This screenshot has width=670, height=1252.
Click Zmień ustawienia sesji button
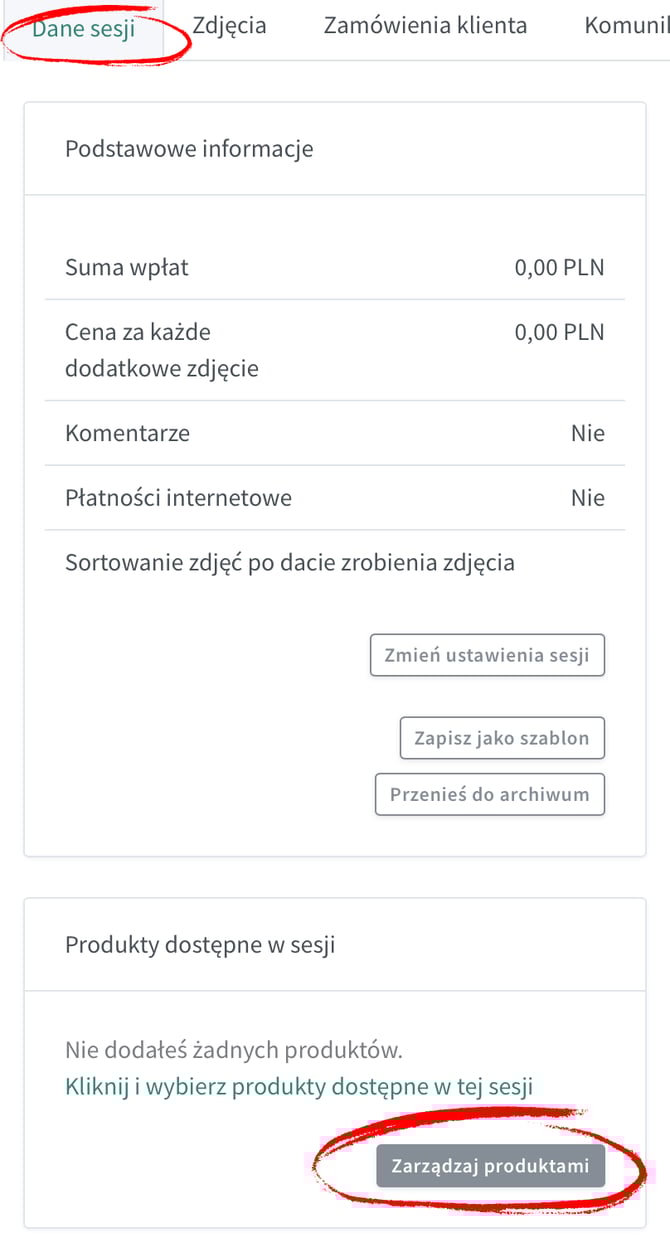pos(487,656)
